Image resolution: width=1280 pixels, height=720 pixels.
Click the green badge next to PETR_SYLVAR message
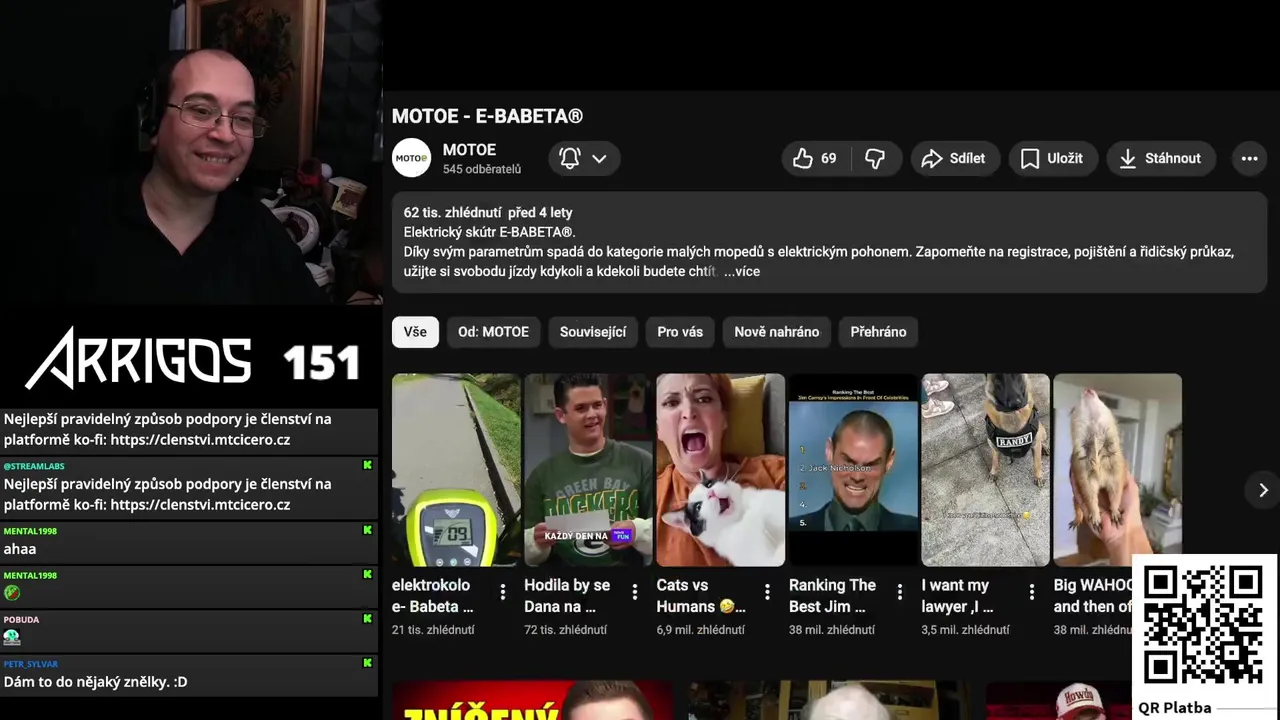tap(367, 663)
